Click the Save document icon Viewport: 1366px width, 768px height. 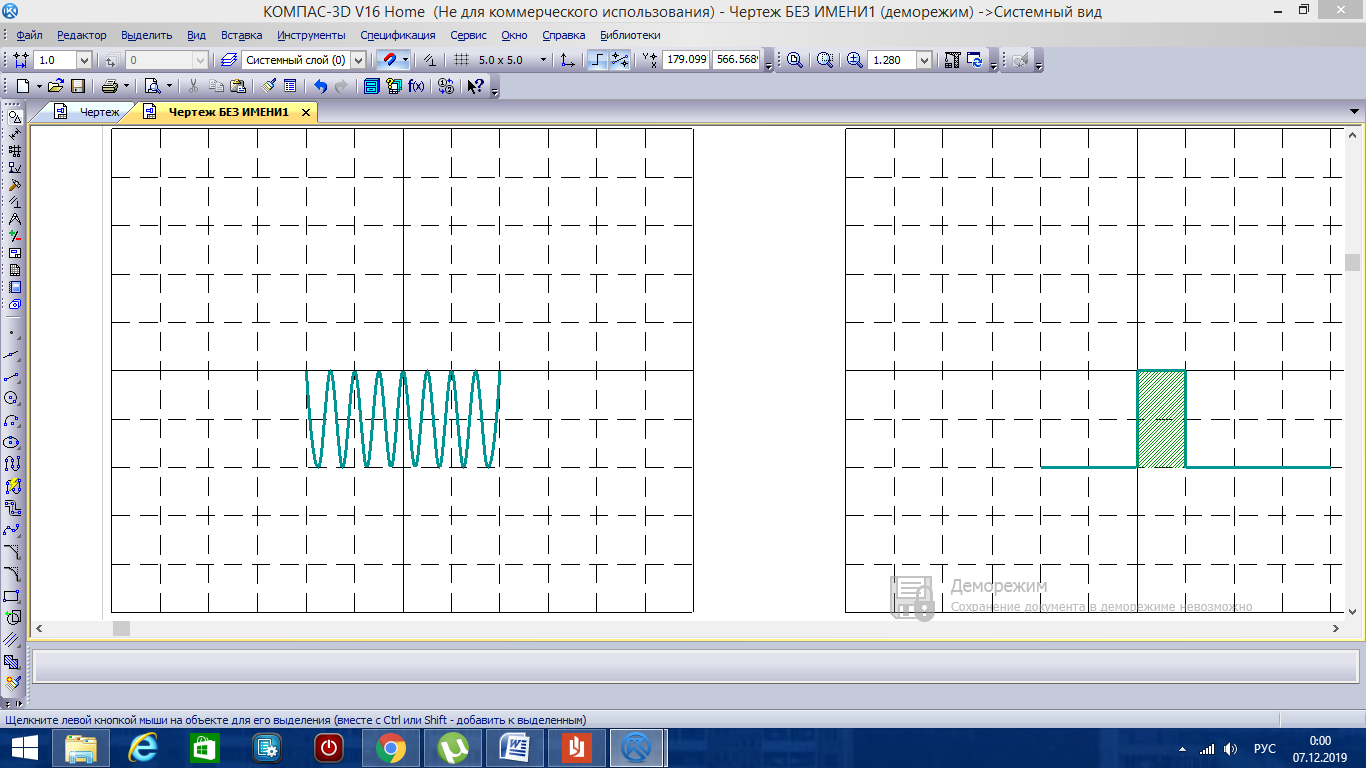(x=77, y=86)
